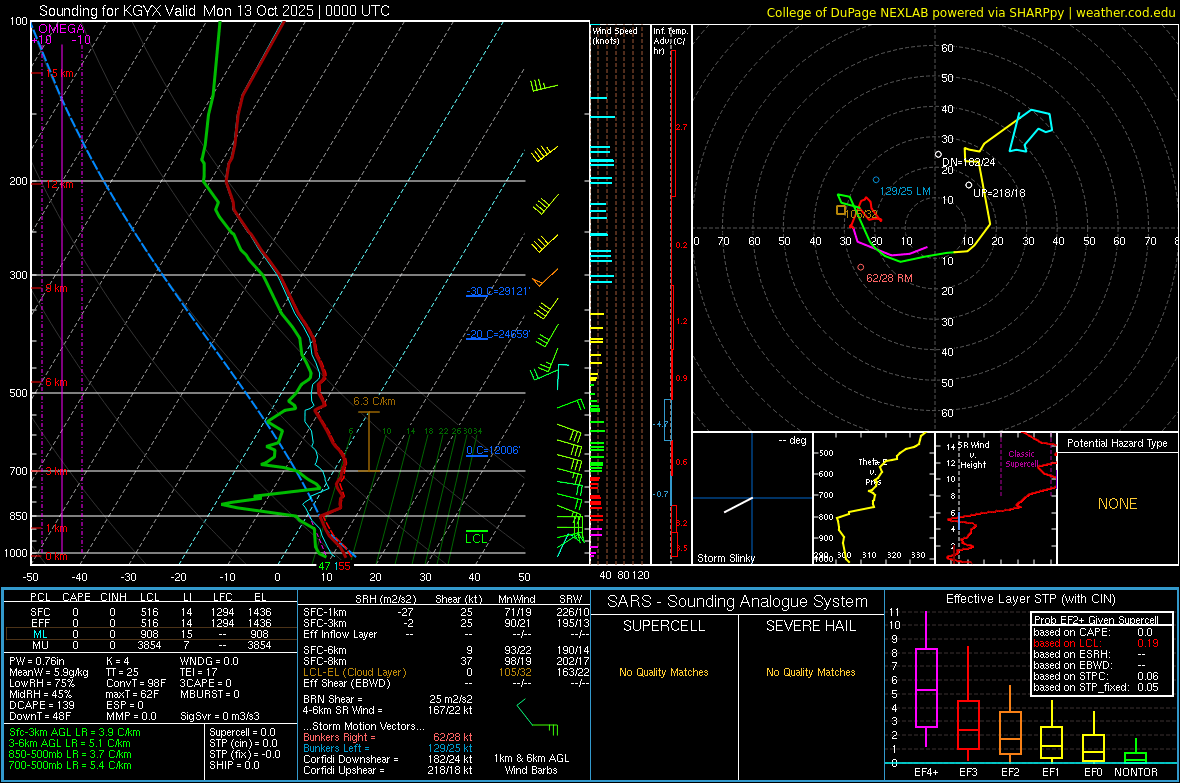Click the red 'based on LCL' 0.19 line

tap(1096, 643)
